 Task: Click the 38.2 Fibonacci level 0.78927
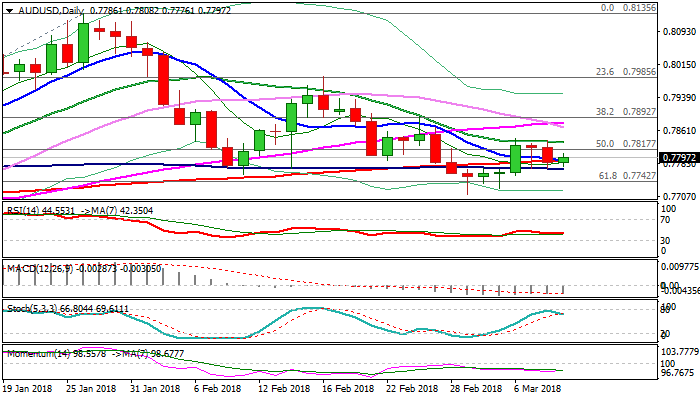(x=626, y=112)
